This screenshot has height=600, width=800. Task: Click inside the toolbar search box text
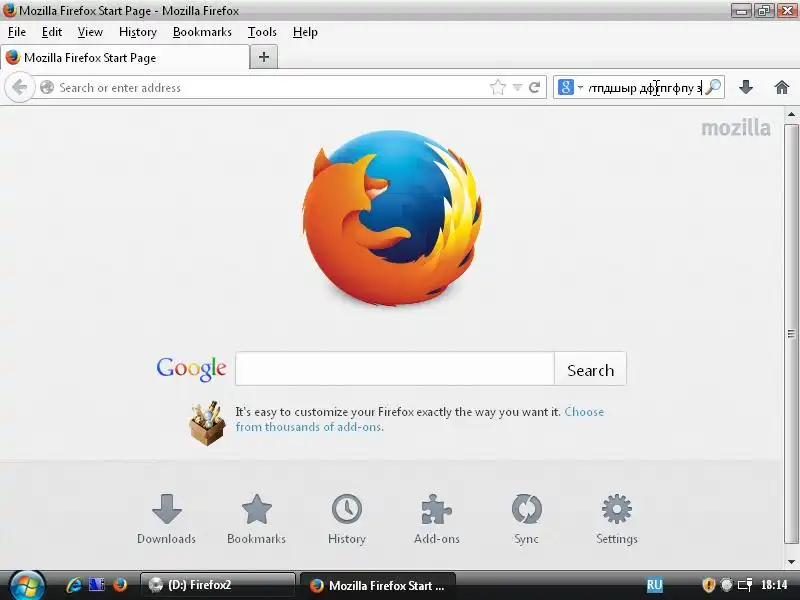pos(645,88)
